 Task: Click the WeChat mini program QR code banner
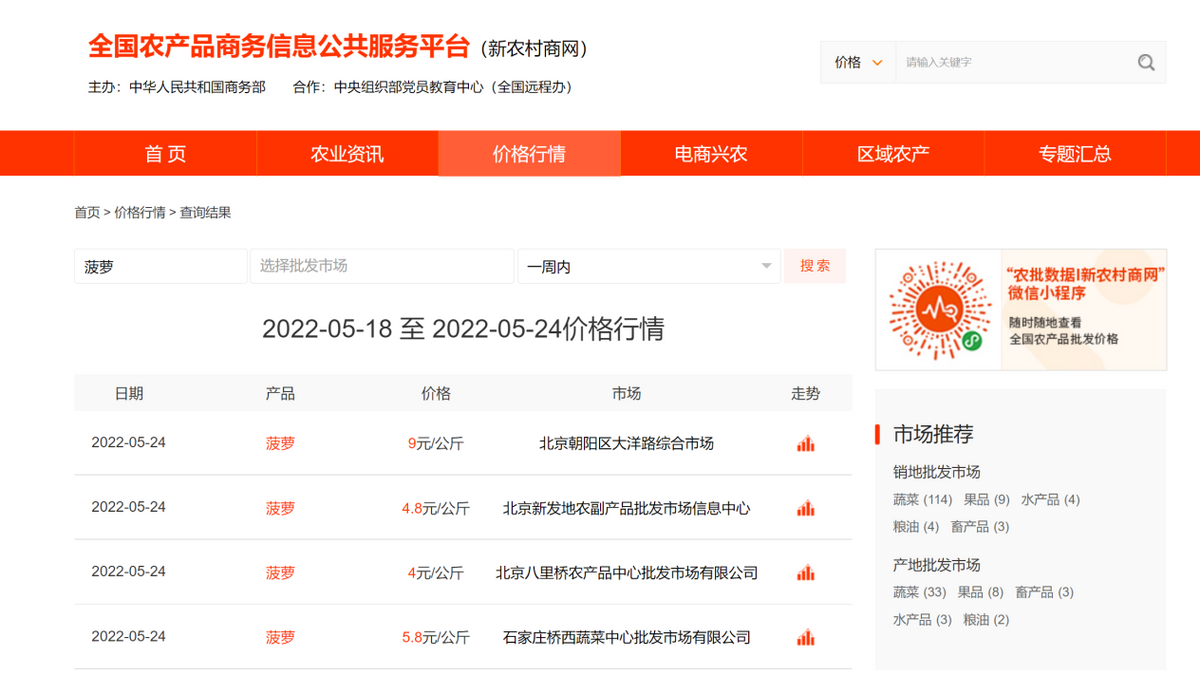1020,310
